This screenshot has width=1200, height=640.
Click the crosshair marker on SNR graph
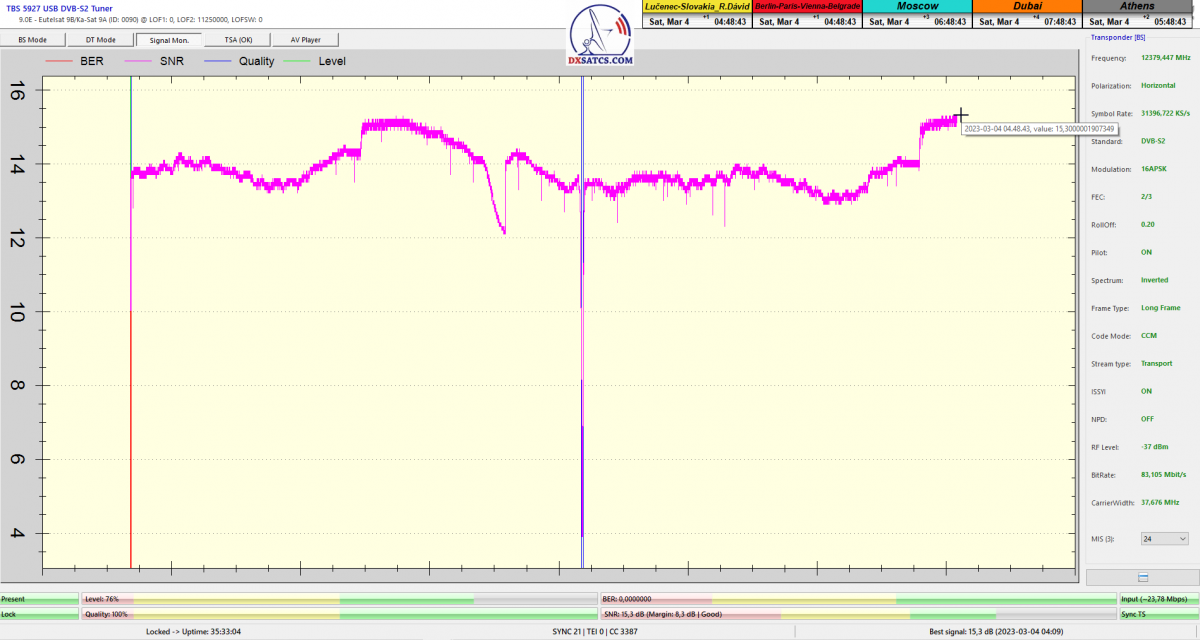pos(962,117)
